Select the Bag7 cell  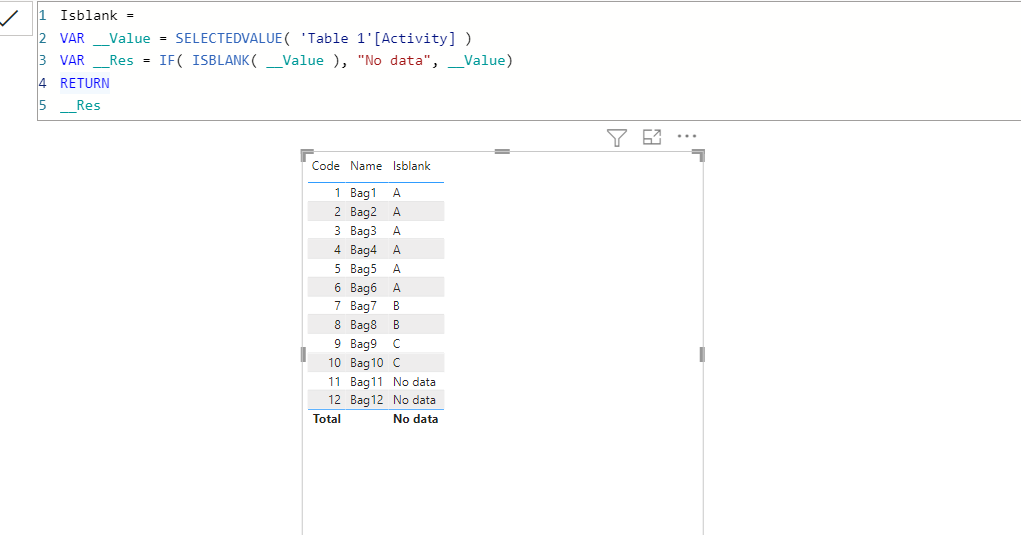(x=363, y=306)
